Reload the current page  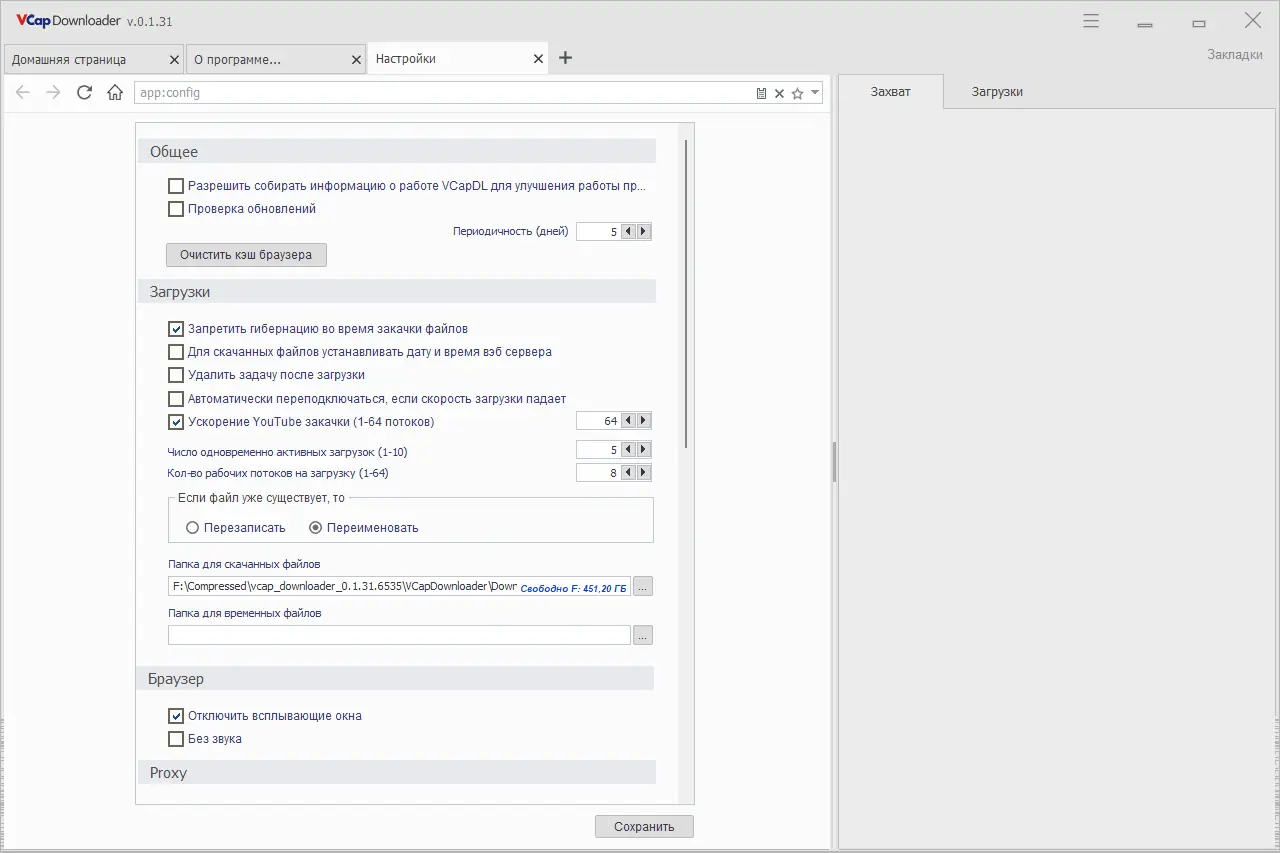[x=85, y=93]
